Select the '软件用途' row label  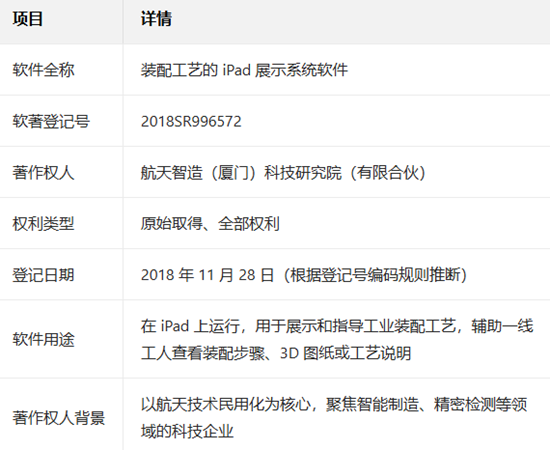(43, 339)
